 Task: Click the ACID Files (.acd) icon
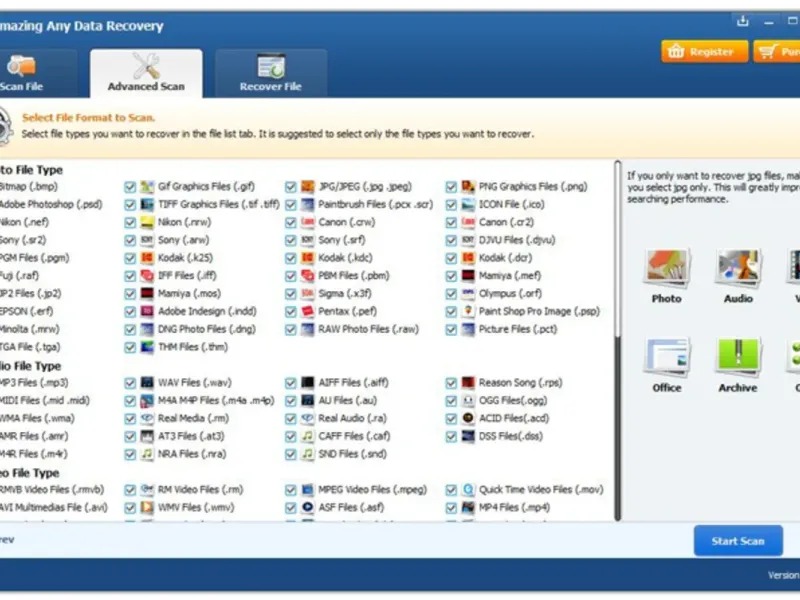click(468, 419)
